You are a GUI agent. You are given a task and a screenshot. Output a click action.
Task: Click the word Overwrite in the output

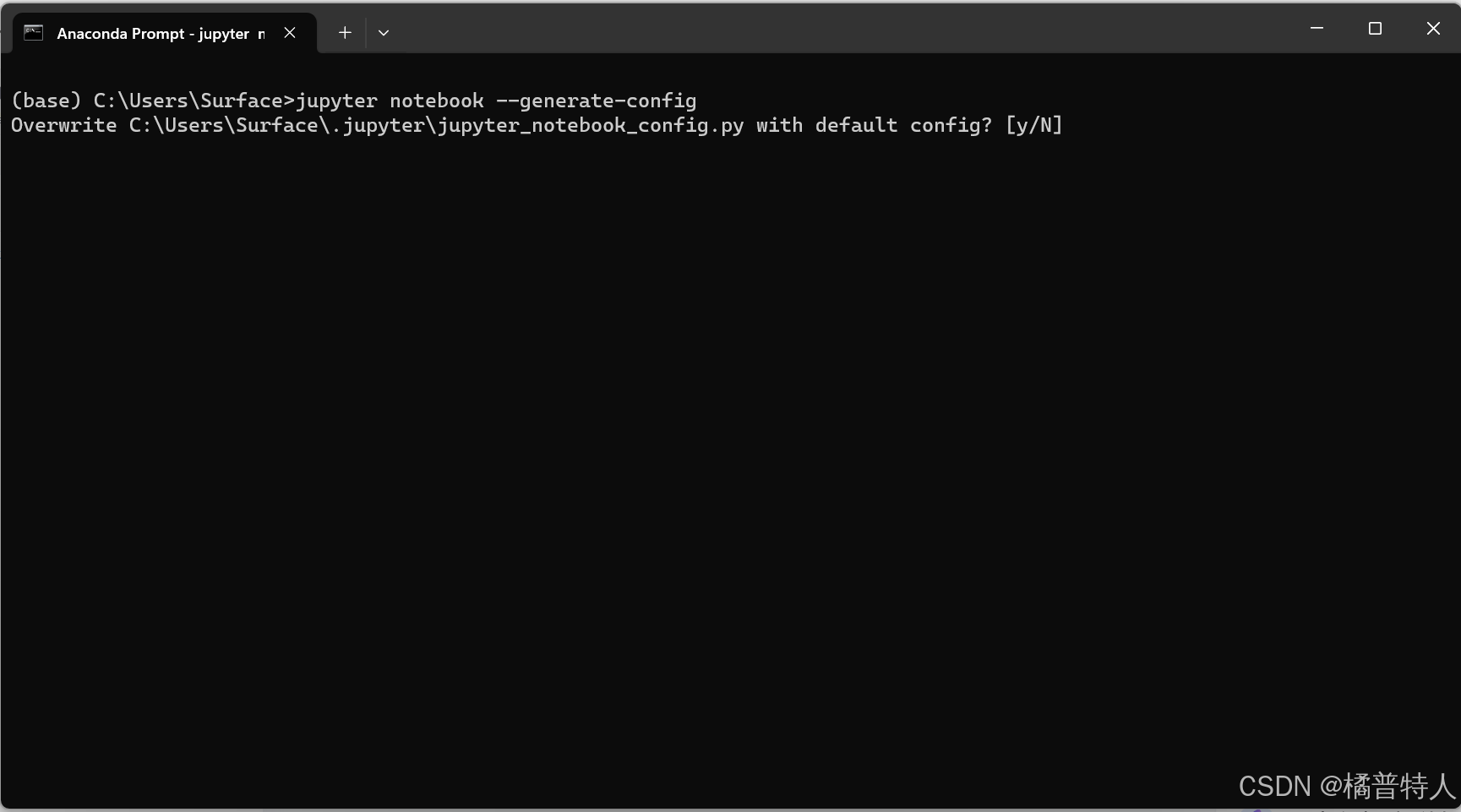(64, 125)
